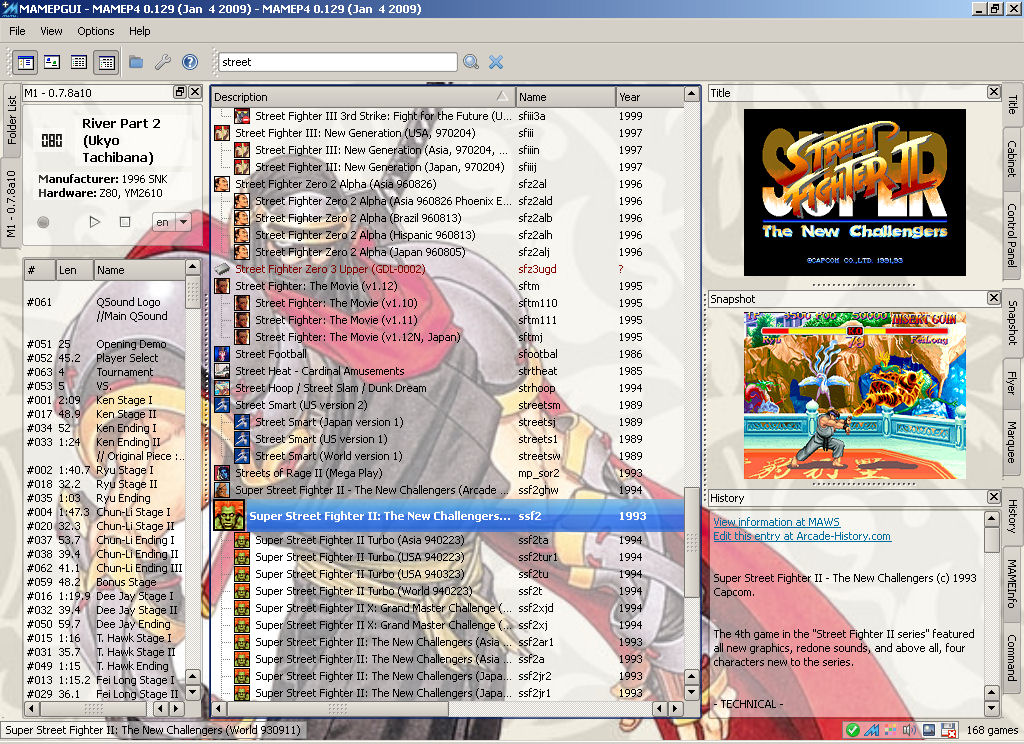Click the Super Street Fighter II title screen image
Image resolution: width=1024 pixels, height=744 pixels.
click(x=855, y=193)
